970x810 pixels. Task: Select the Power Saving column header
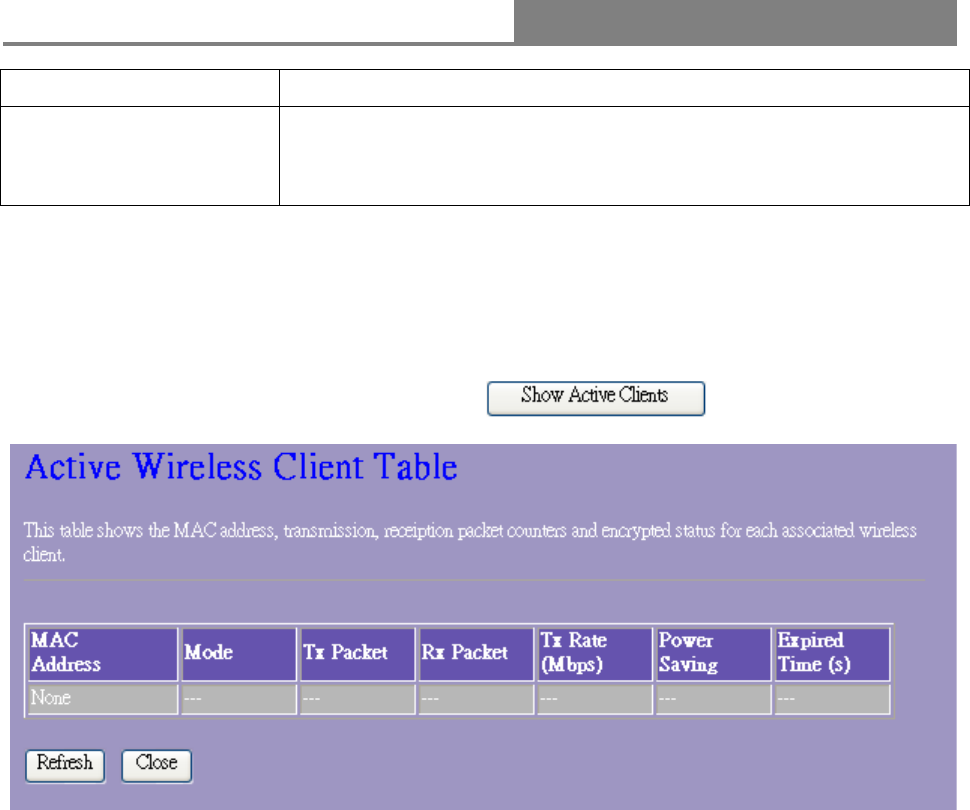714,654
